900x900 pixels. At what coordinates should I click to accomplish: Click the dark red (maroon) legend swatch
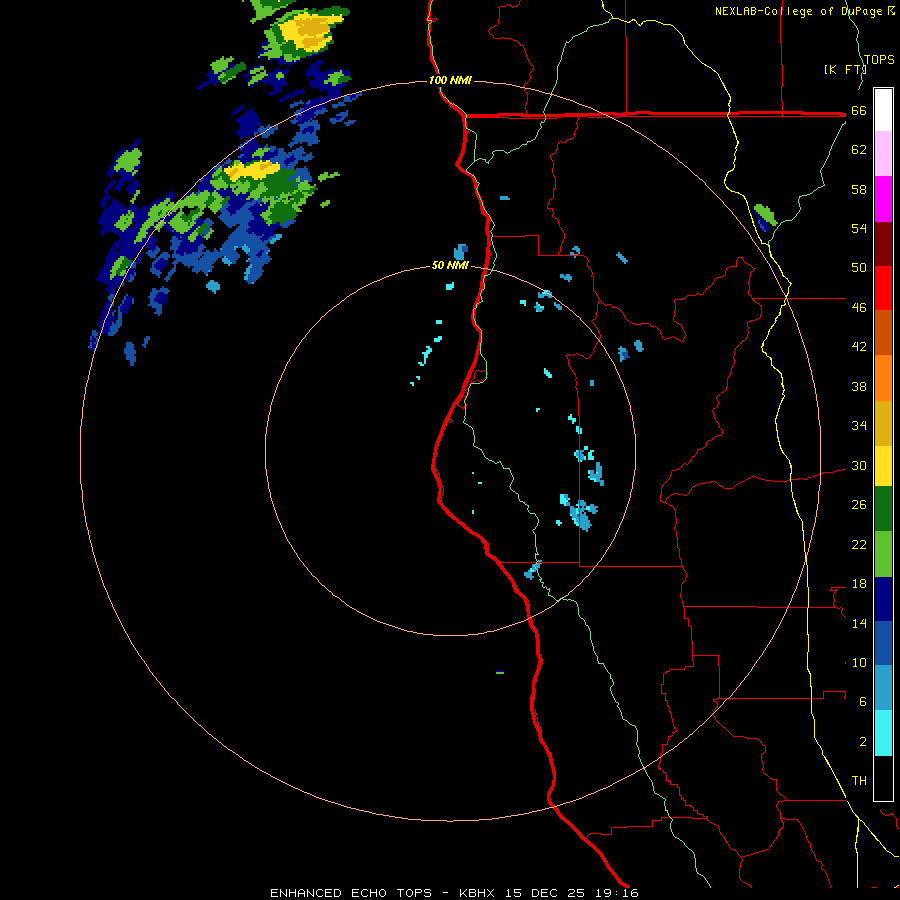883,244
